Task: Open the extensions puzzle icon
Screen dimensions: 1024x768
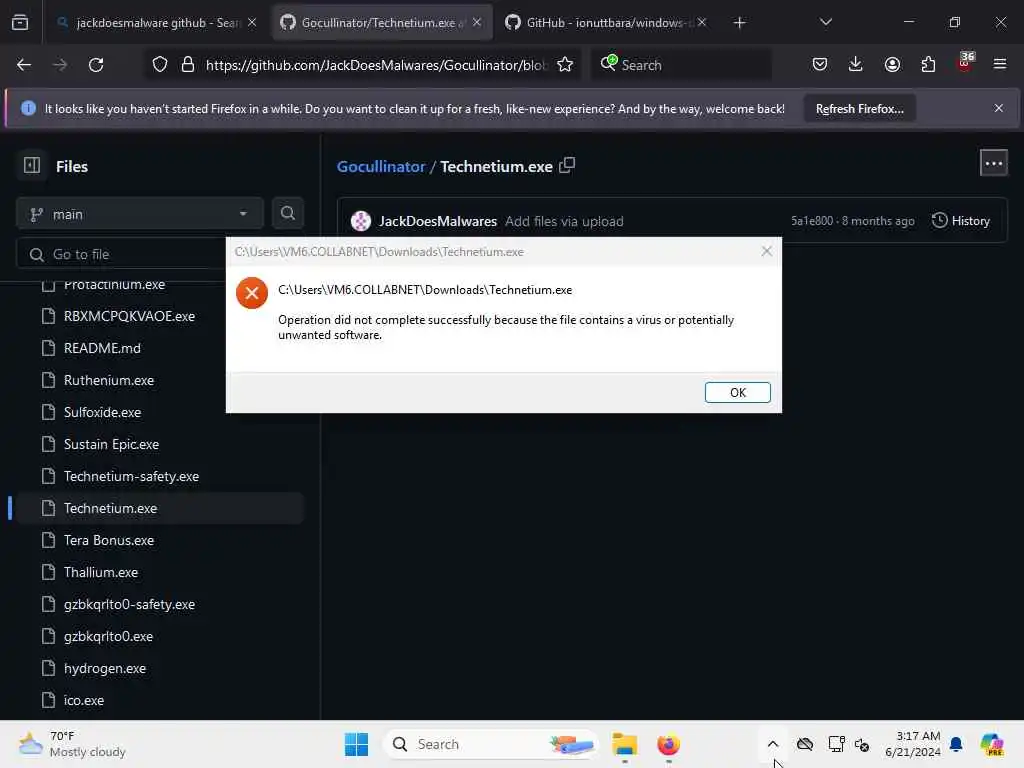Action: (x=928, y=64)
